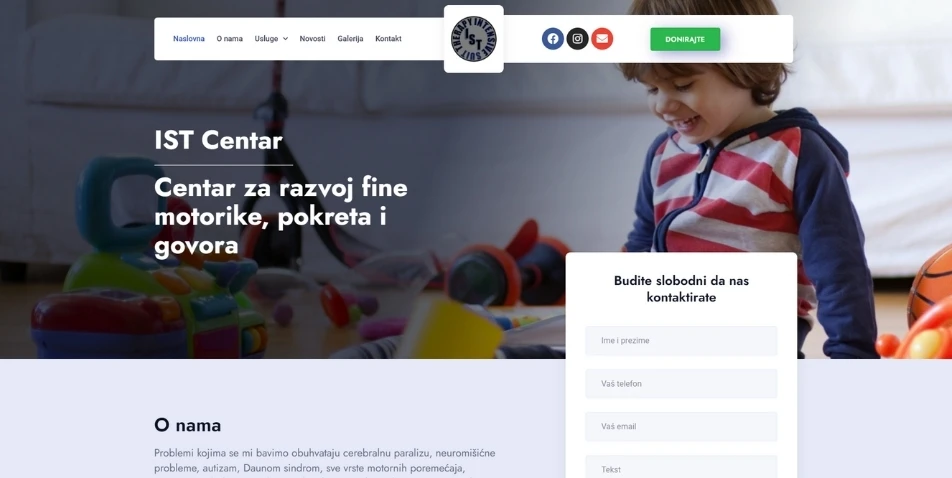Viewport: 952px width, 478px height.
Task: Click the IST Therapy circular logo
Action: [x=474, y=39]
